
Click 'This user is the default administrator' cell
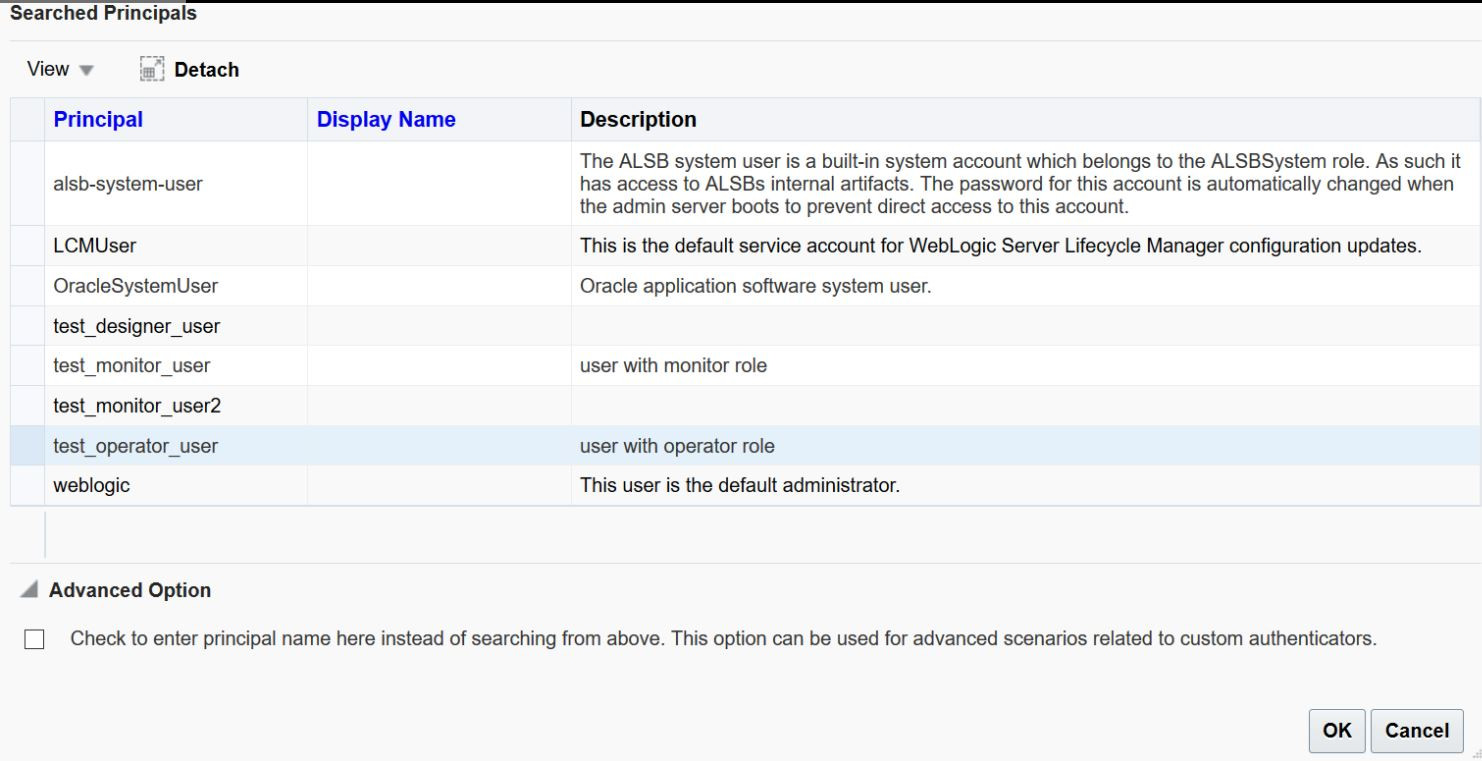click(740, 486)
